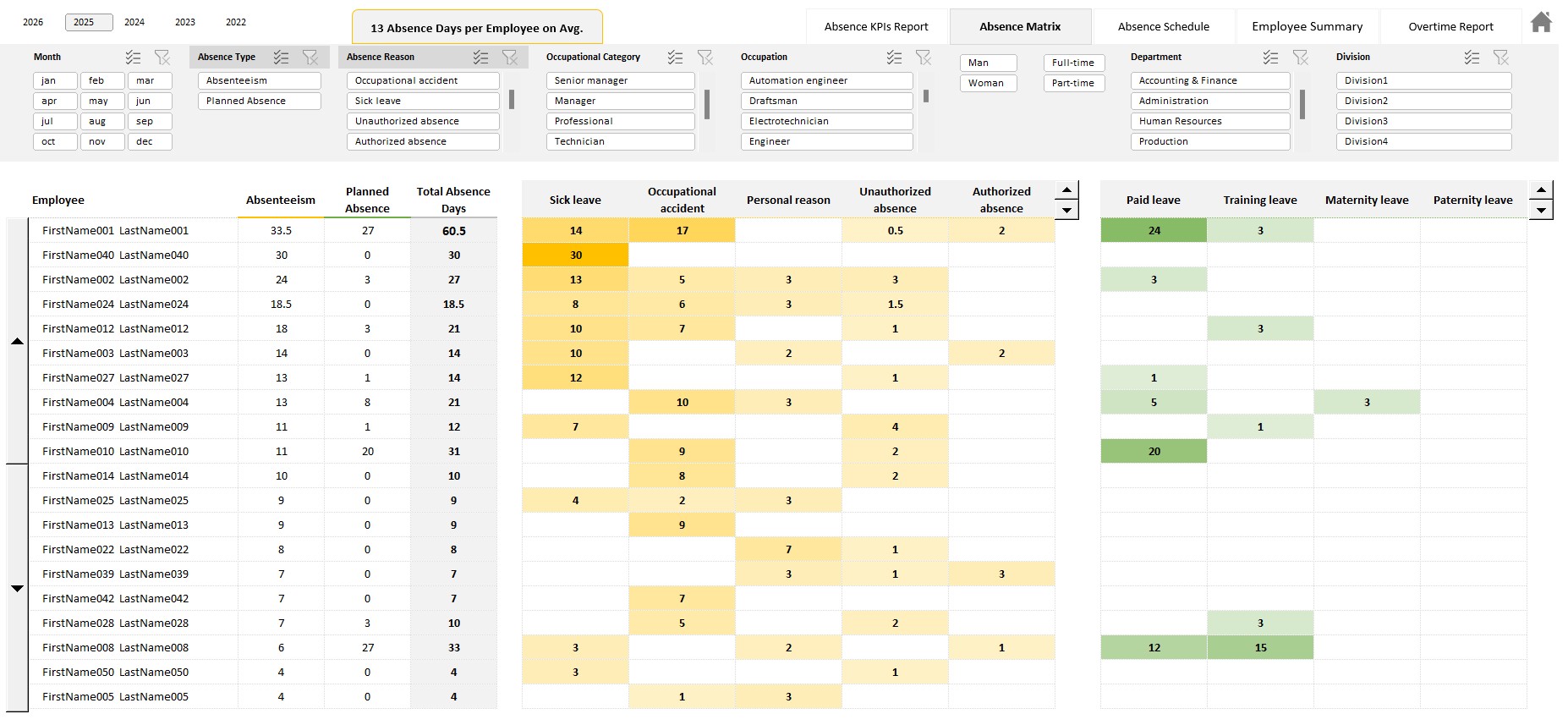Toggle multi-select for Occupational Category slicer

pos(674,58)
